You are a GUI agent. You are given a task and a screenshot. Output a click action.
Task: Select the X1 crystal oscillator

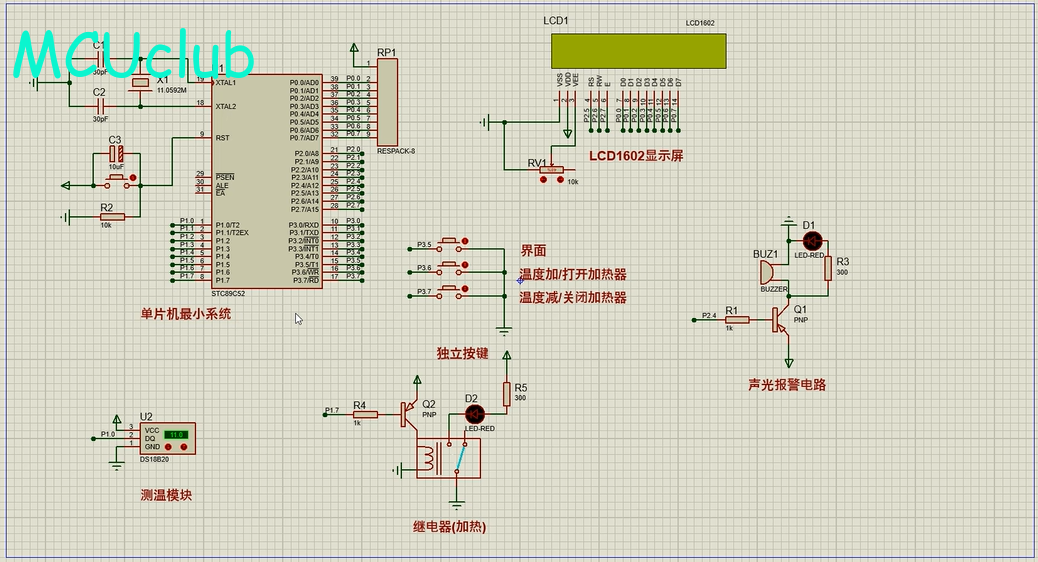pyautogui.click(x=141, y=82)
